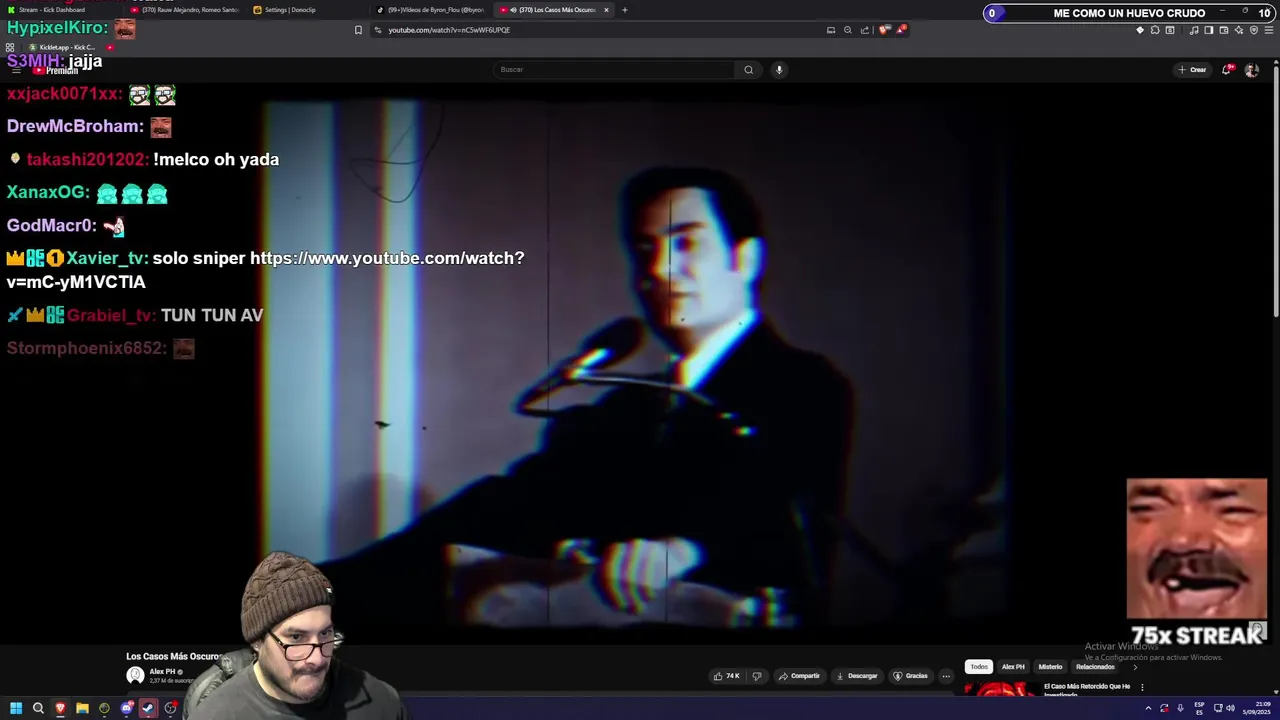Open the 'Stream - Kick Dashboard' browser tab
The height and width of the screenshot is (720, 1280).
point(60,10)
